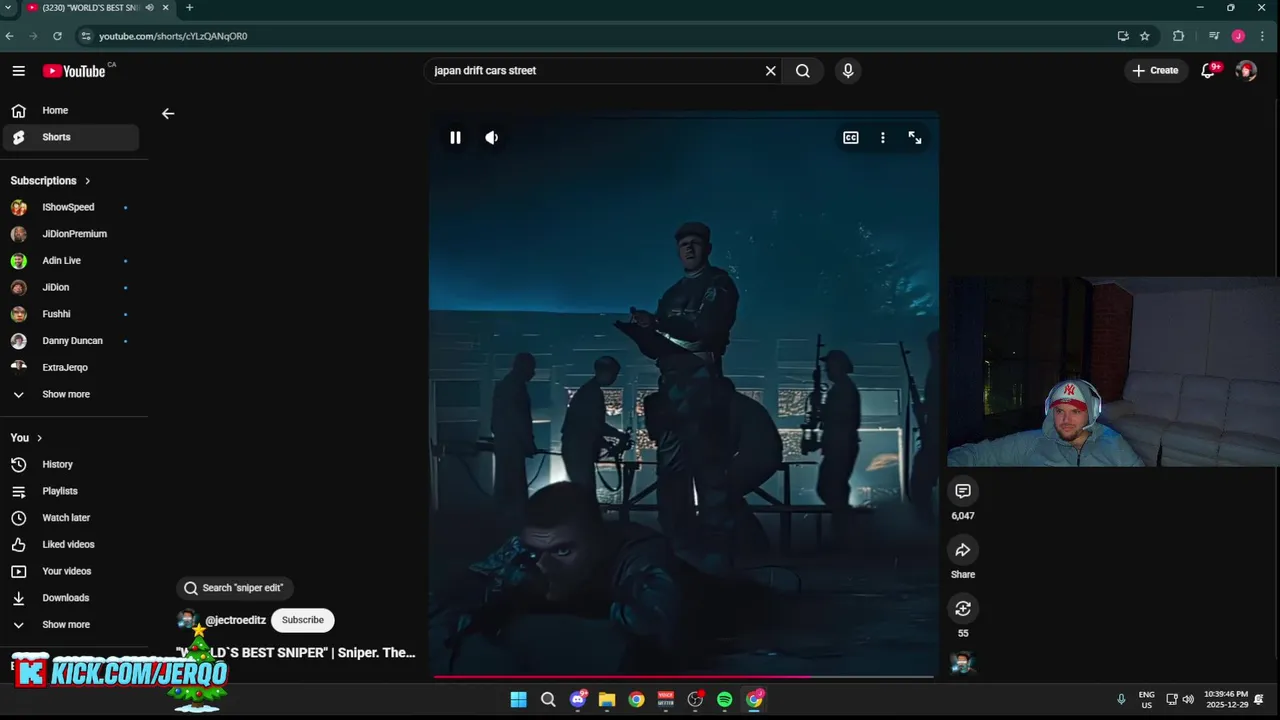1280x720 pixels.
Task: Open Home in the sidebar
Action: (x=71, y=111)
